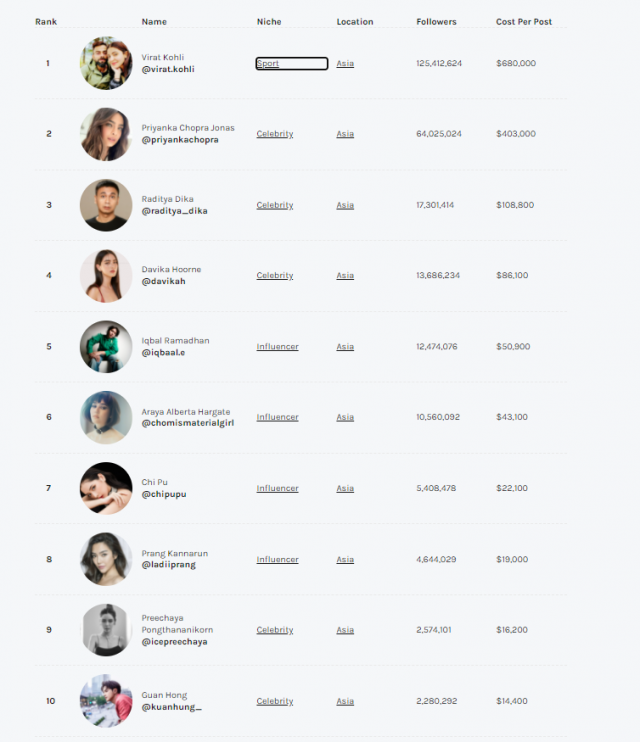Click the Influencer link for Prang Kannarun
The height and width of the screenshot is (742, 640).
277,559
